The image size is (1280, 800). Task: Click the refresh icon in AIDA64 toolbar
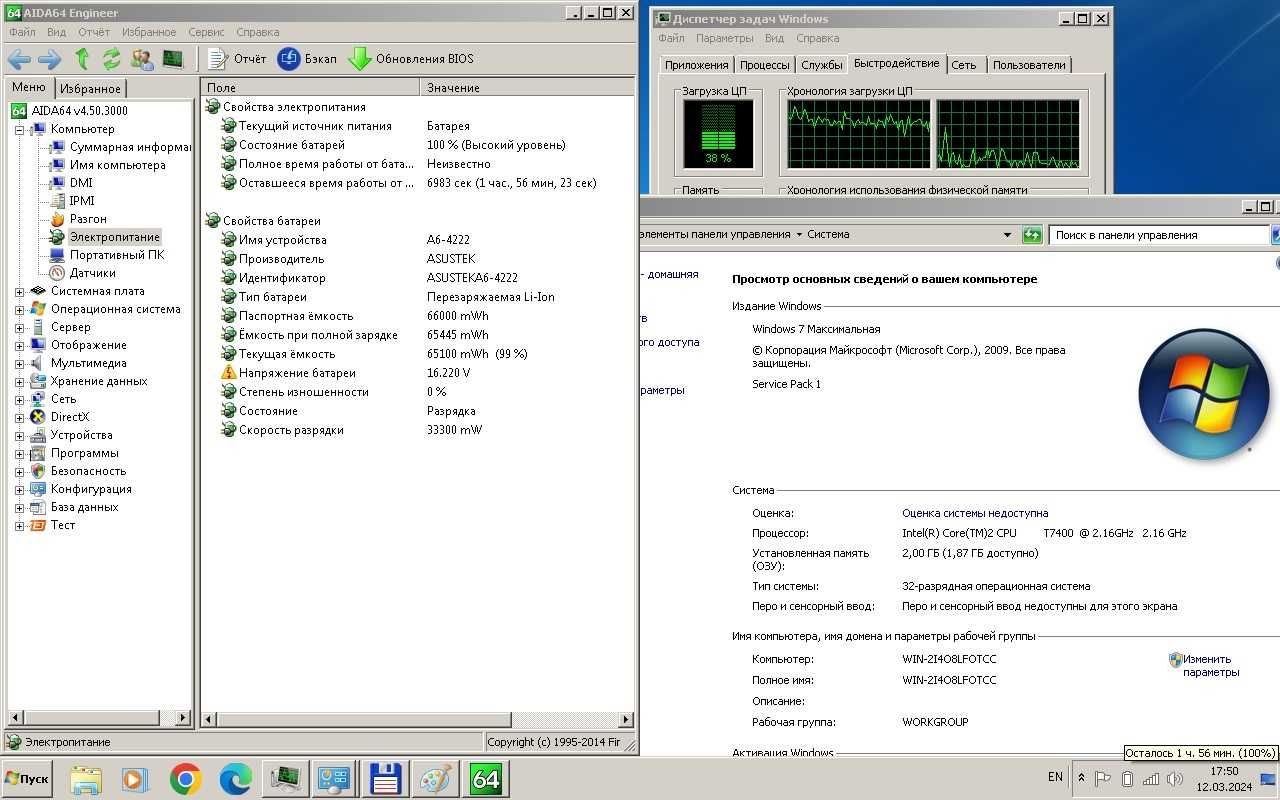(111, 59)
